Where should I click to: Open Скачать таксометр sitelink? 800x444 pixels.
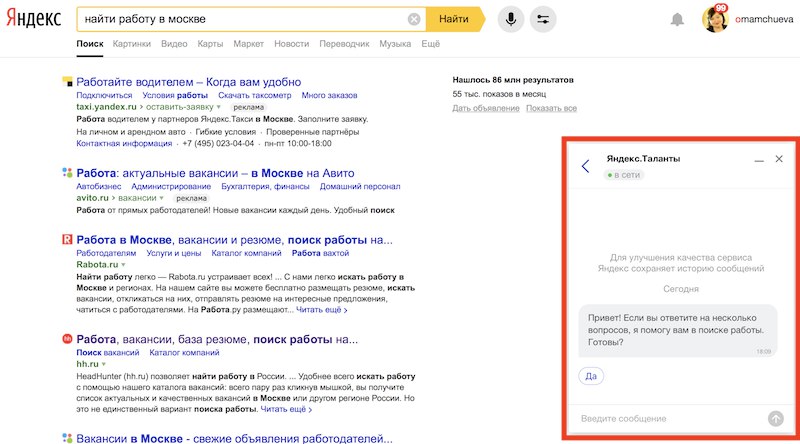click(x=255, y=95)
